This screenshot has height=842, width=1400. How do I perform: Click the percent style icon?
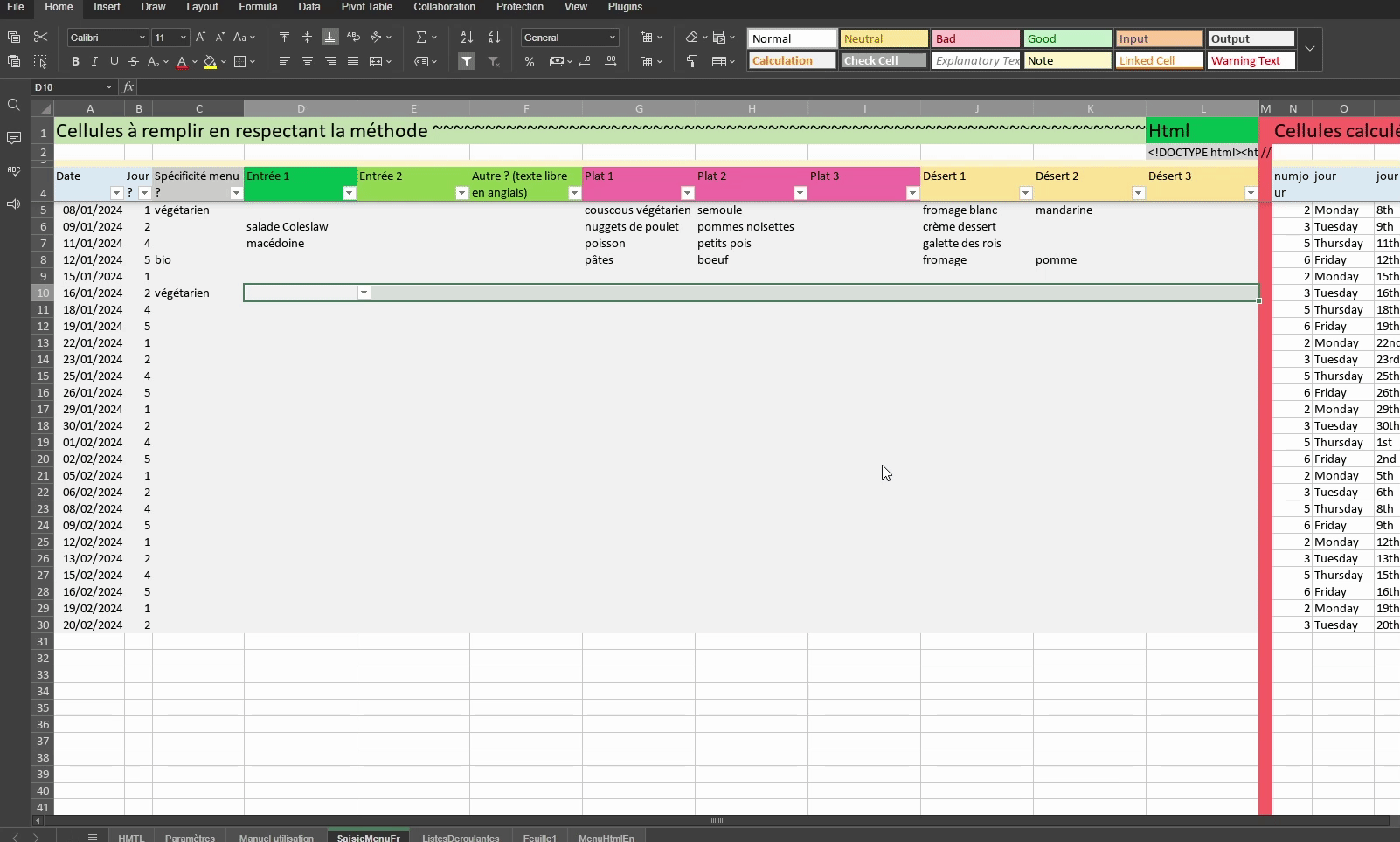click(x=530, y=61)
